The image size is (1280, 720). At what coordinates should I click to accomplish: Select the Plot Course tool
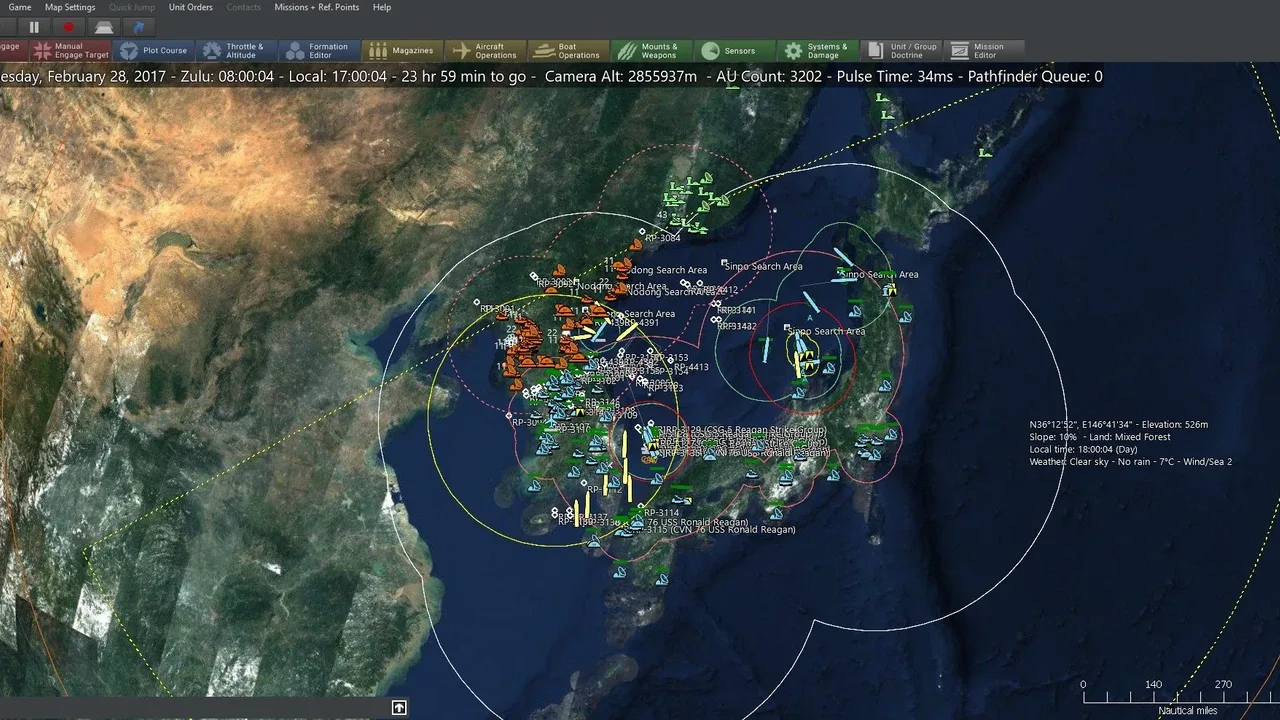pyautogui.click(x=153, y=50)
